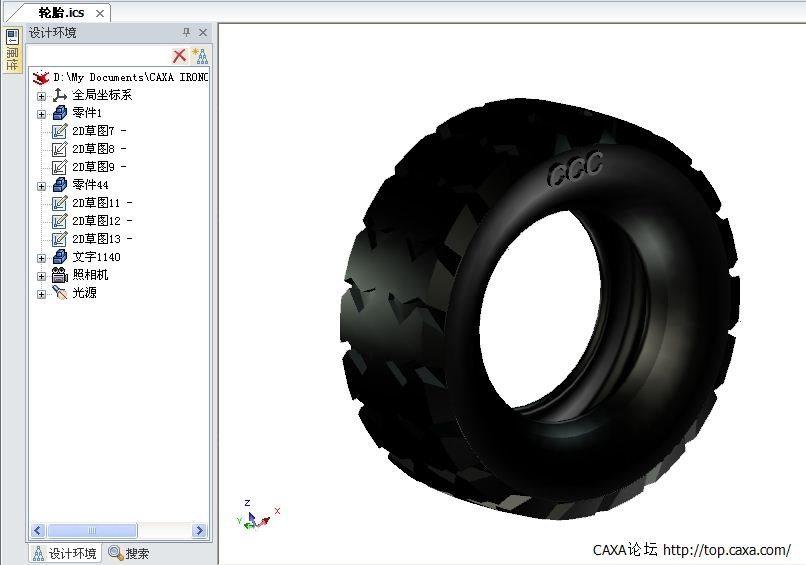Expand 光源 node
Image resolution: width=806 pixels, height=565 pixels.
42,294
